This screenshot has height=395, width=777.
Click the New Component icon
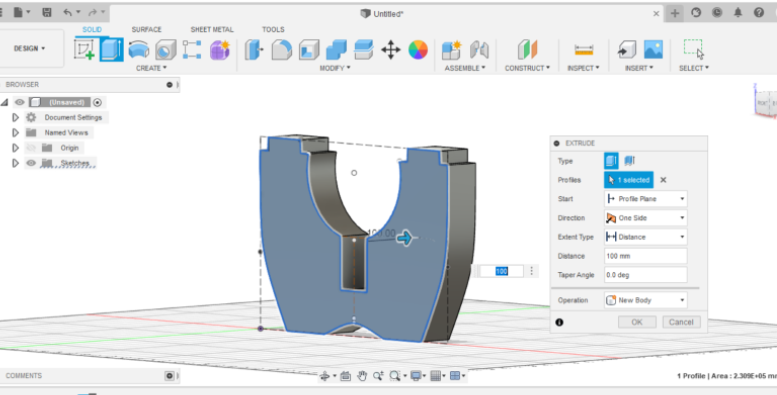coord(451,50)
